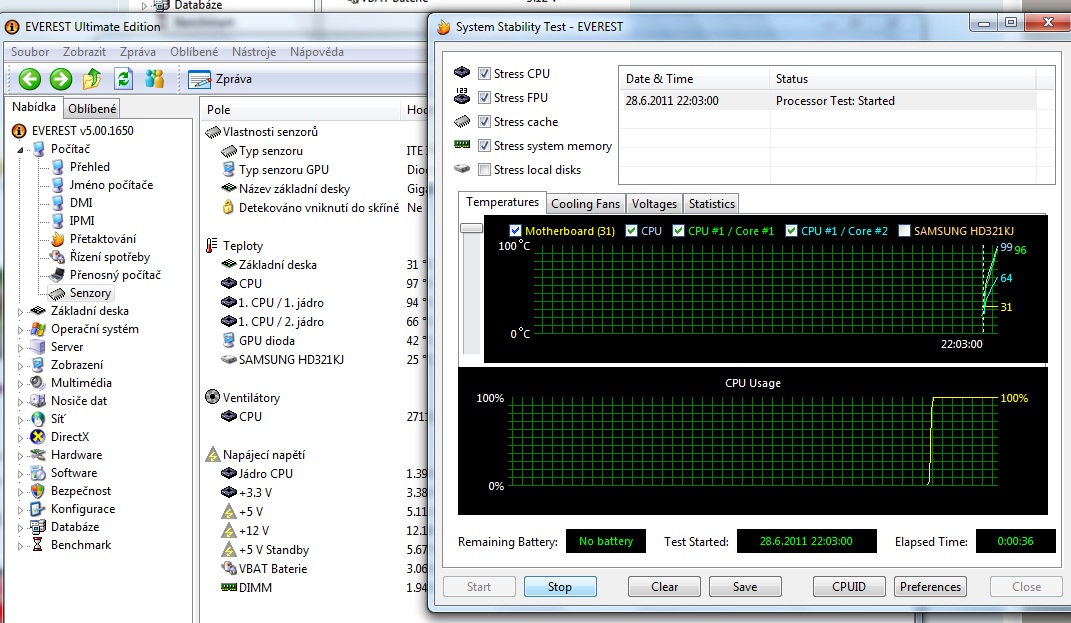Click the CPU chip icon beside Stress CPU
The image size is (1071, 623).
coord(462,72)
